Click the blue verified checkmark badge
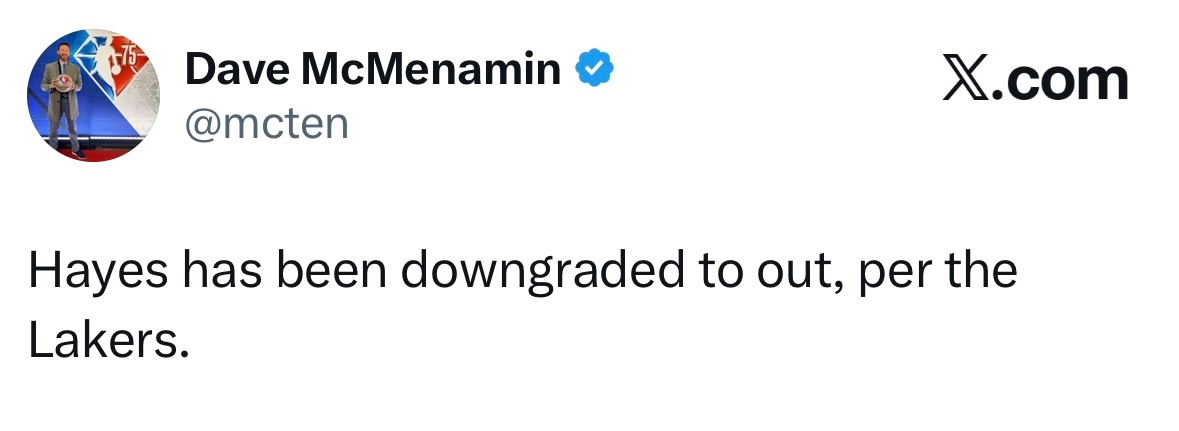This screenshot has height=431, width=1179. point(593,70)
